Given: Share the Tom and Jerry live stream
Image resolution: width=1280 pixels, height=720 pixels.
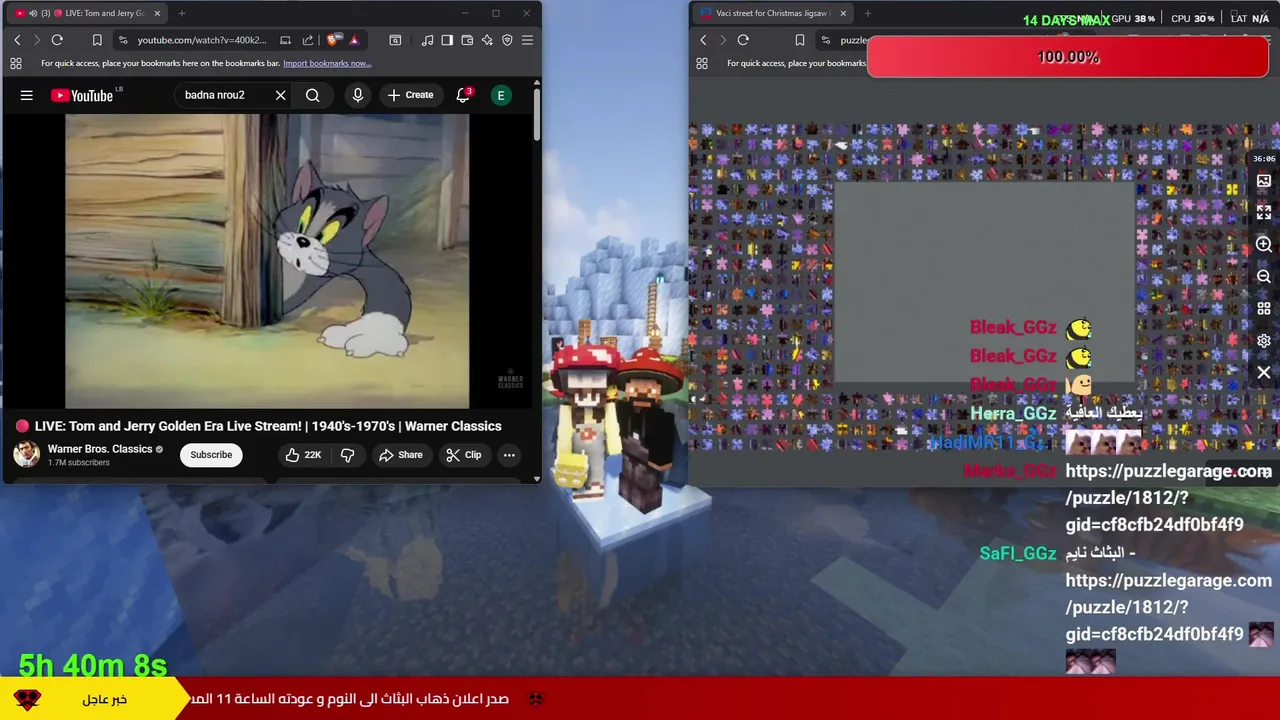Looking at the screenshot, I should (x=400, y=455).
